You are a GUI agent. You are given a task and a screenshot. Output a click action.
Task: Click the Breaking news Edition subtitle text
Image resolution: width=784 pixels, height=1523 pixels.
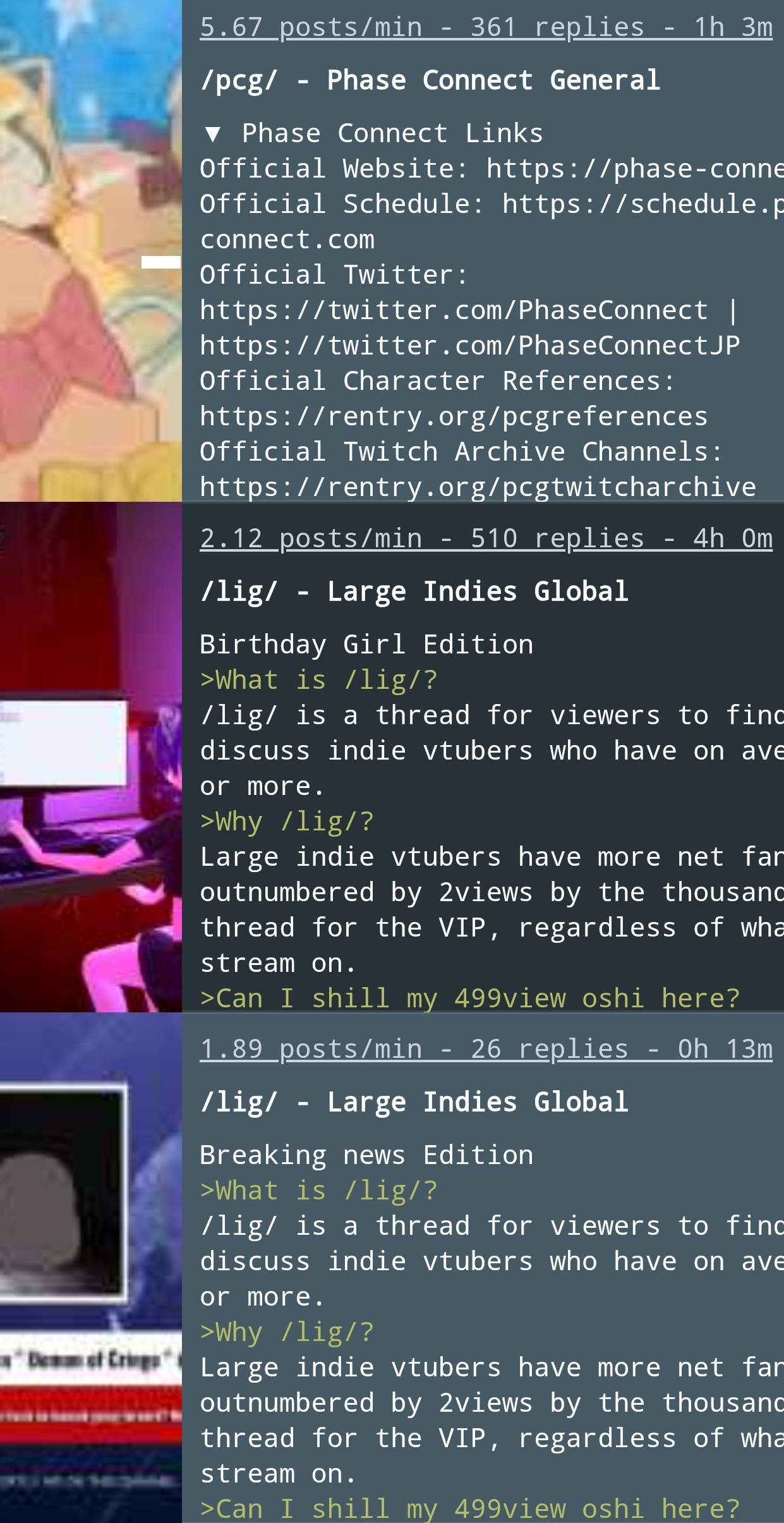pos(366,1155)
